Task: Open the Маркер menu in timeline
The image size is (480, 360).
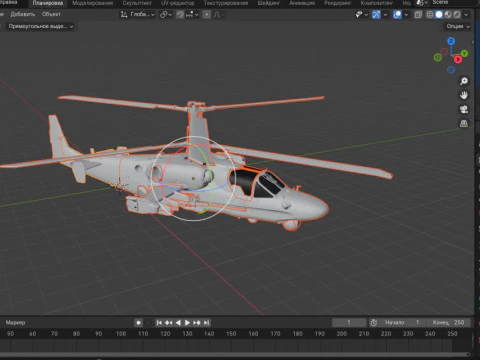Action: pyautogui.click(x=15, y=323)
